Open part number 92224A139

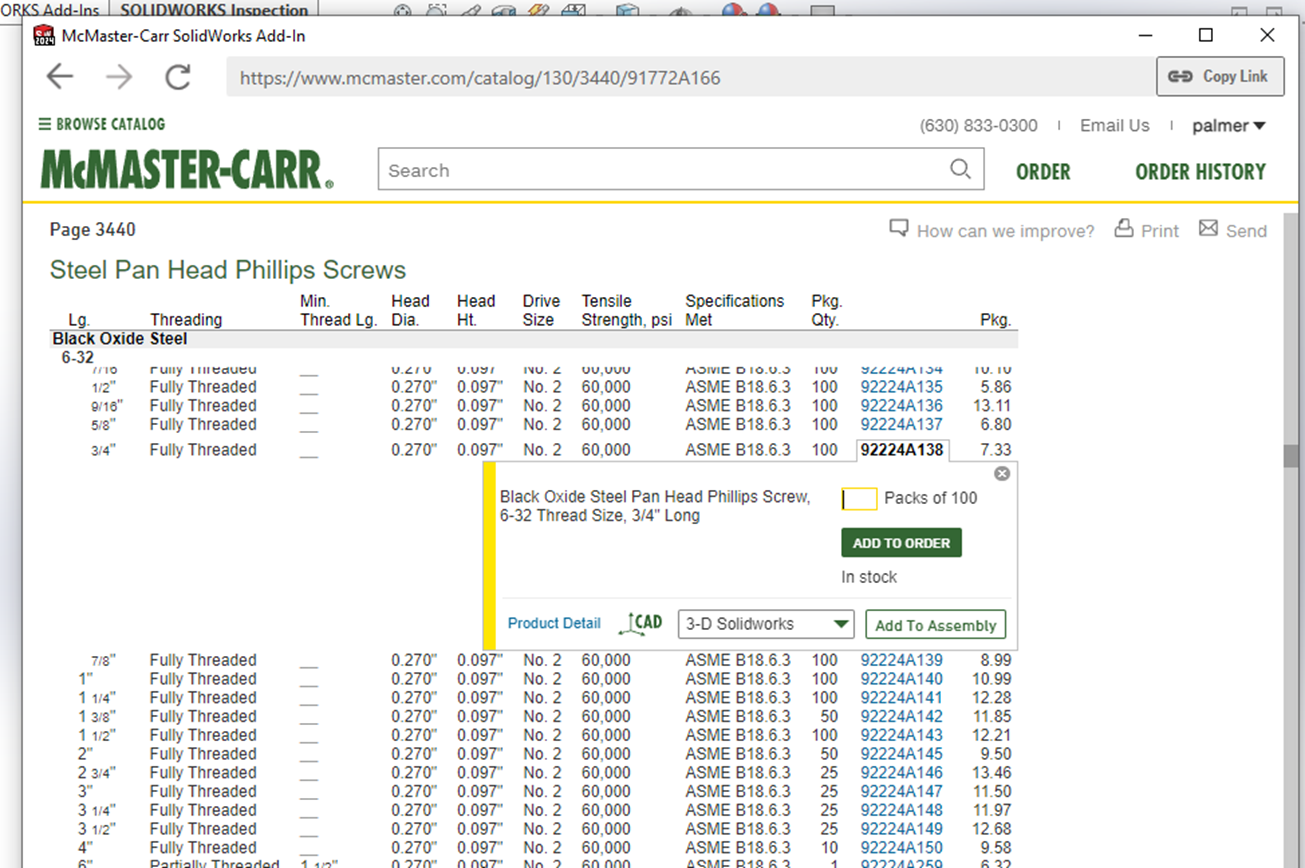click(x=901, y=660)
